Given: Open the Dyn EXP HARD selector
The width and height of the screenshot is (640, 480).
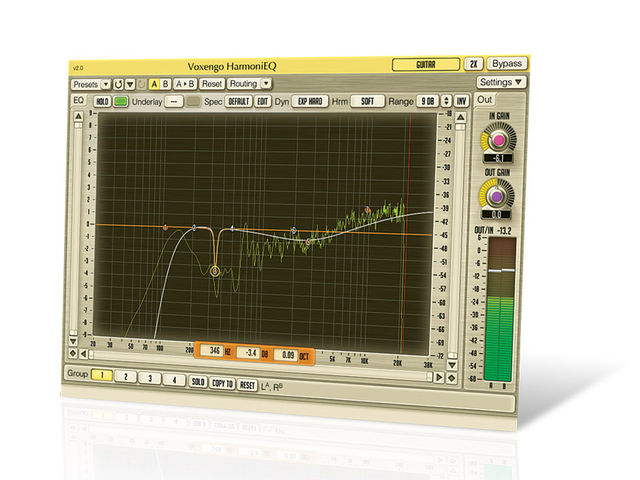Looking at the screenshot, I should coord(310,101).
